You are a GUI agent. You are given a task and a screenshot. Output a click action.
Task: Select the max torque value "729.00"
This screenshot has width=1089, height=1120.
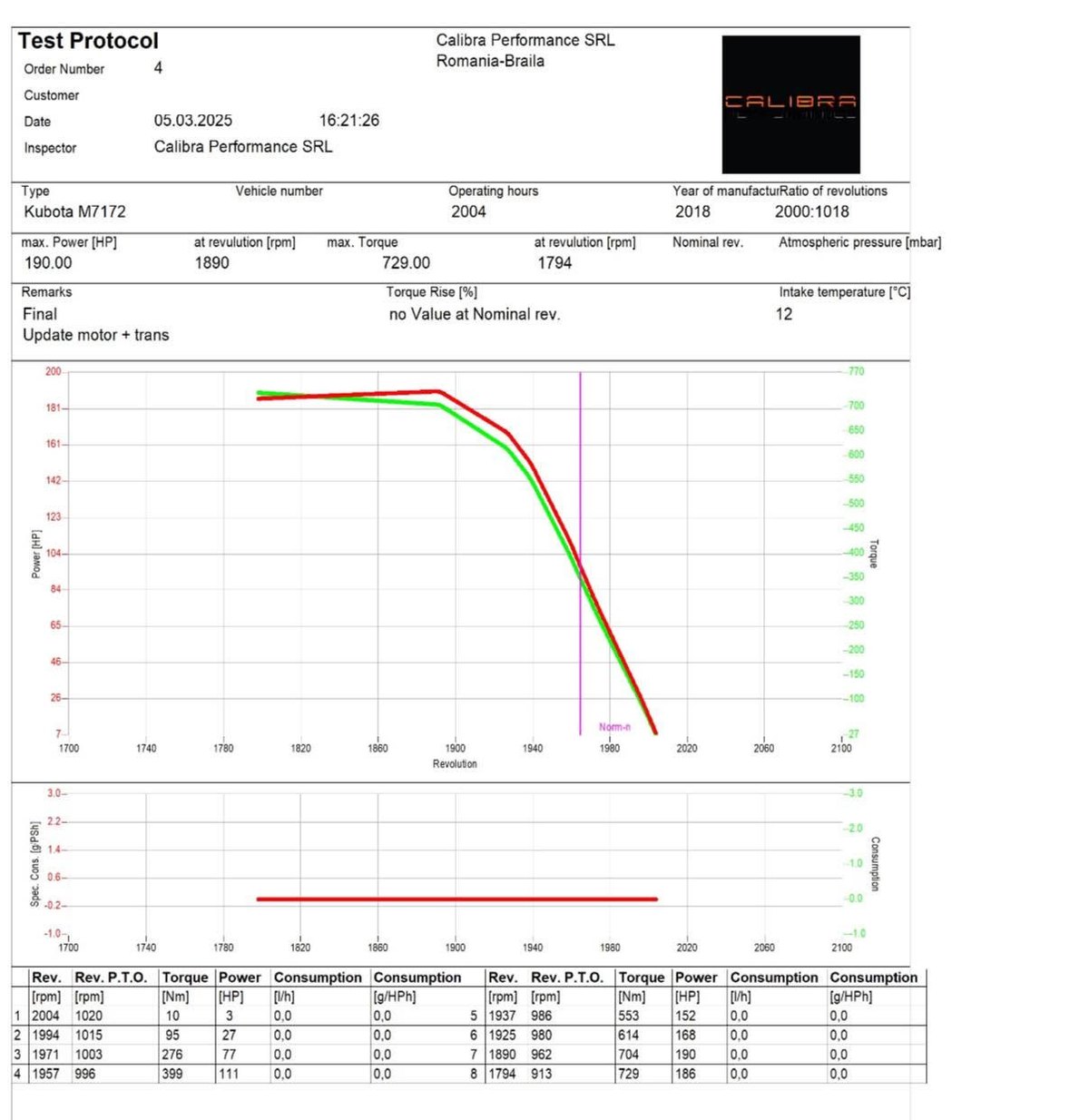[x=406, y=263]
